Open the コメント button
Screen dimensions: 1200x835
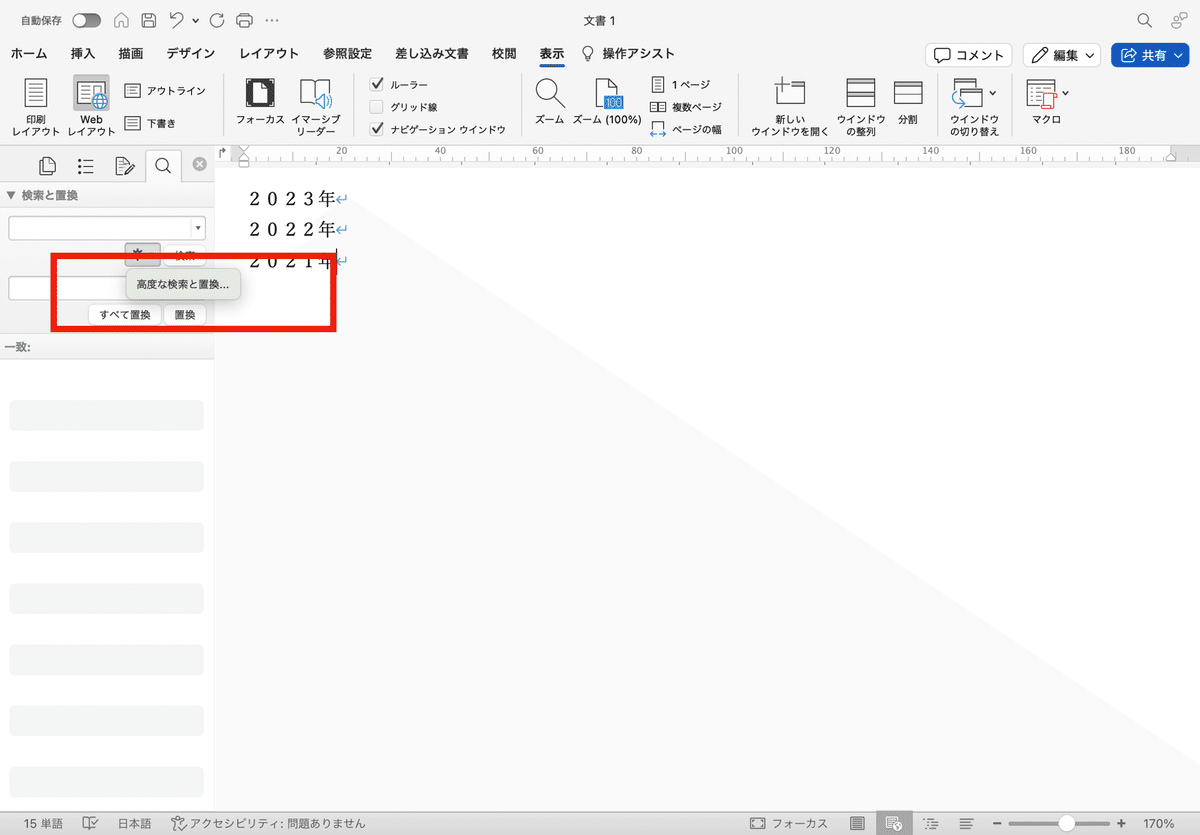pyautogui.click(x=969, y=55)
